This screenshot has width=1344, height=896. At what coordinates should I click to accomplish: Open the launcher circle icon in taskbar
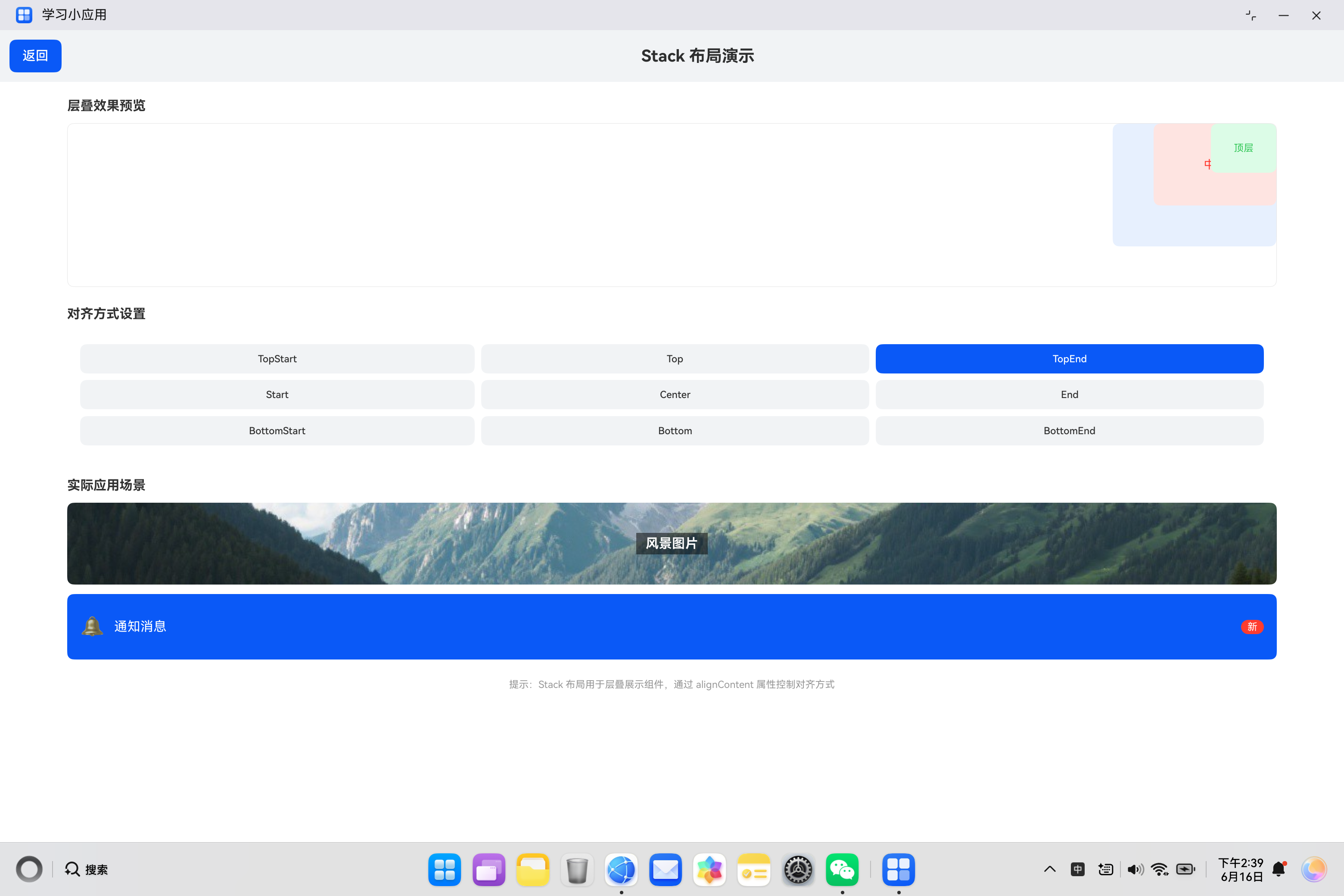pos(29,869)
